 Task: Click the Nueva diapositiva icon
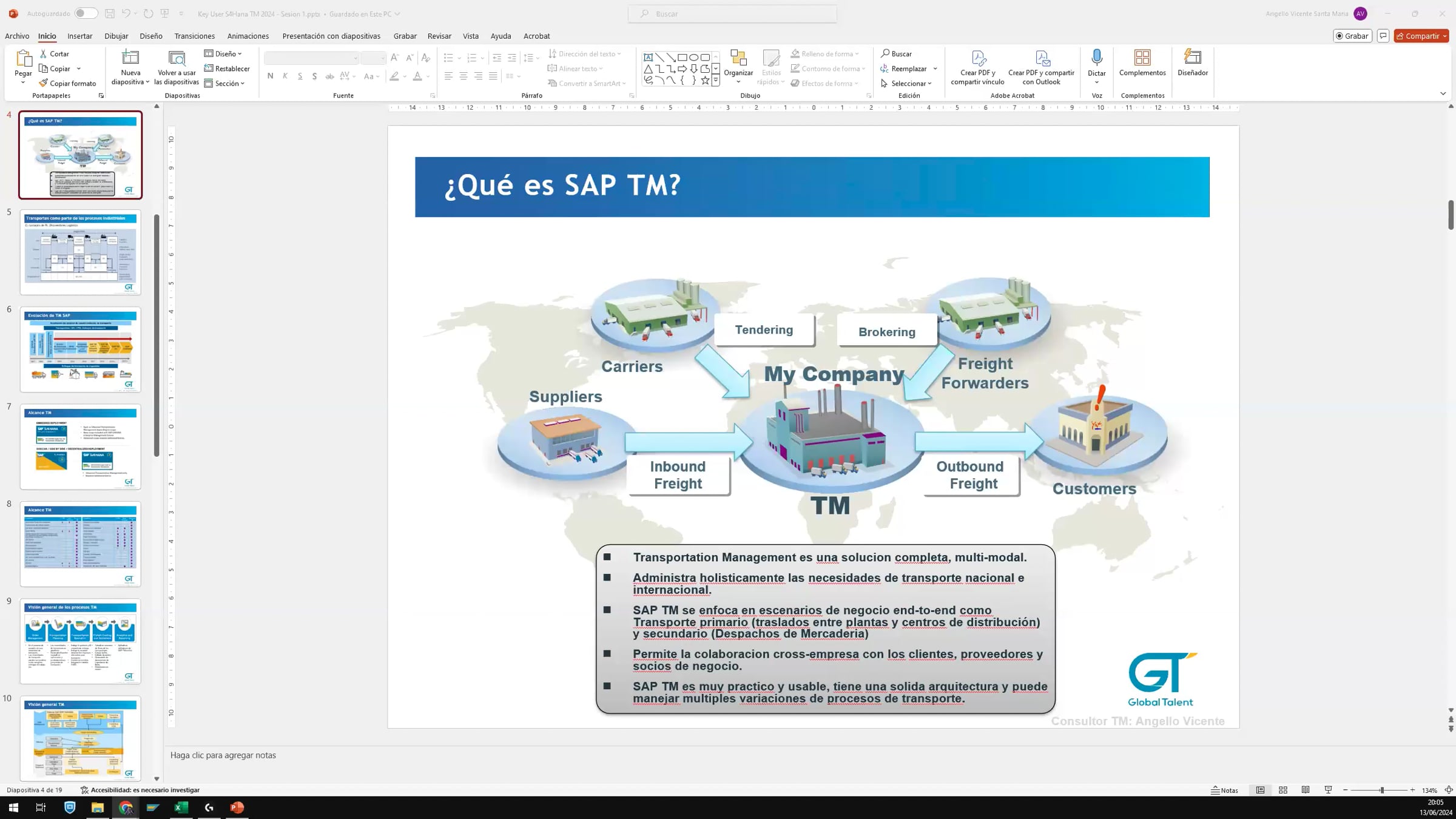[130, 58]
